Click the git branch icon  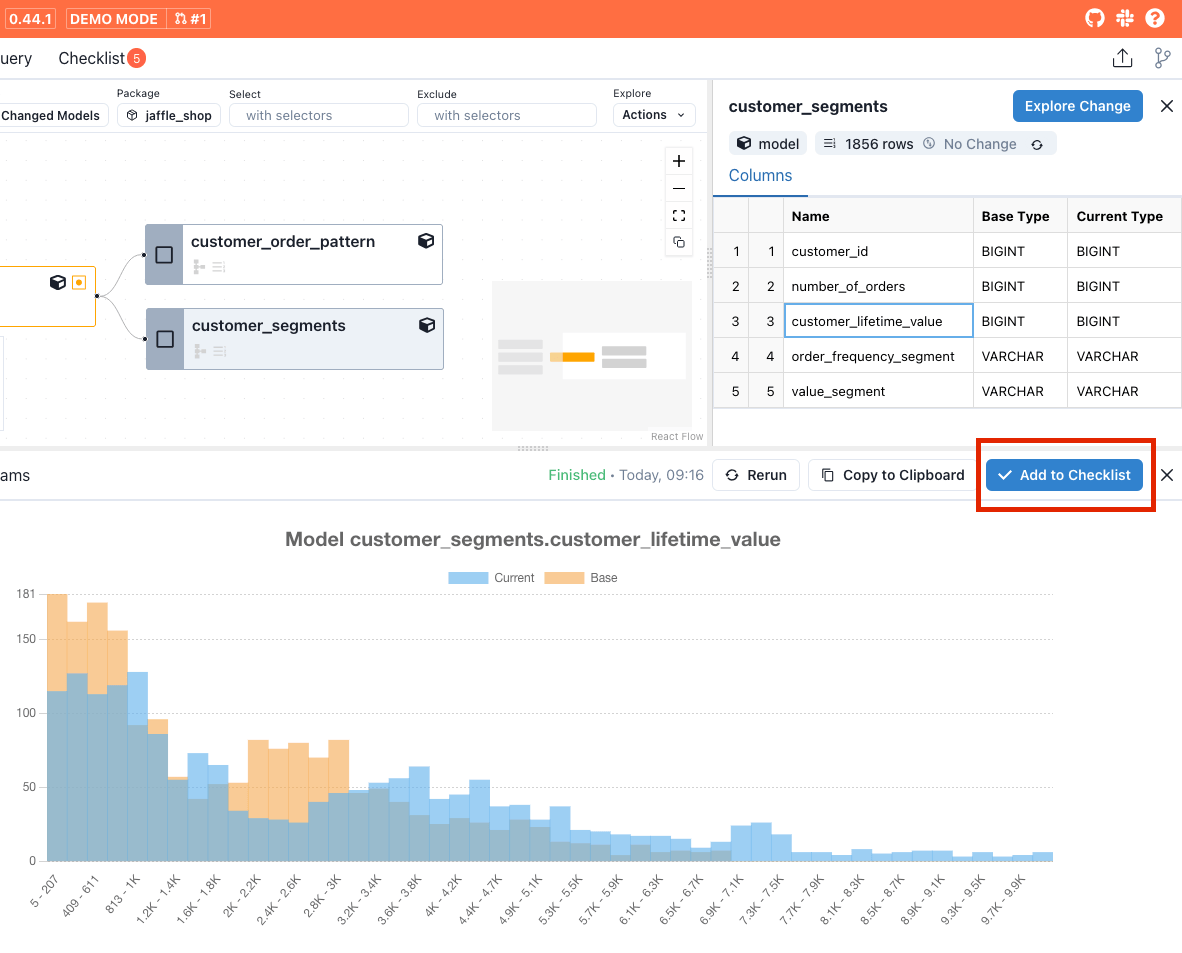(x=1162, y=58)
